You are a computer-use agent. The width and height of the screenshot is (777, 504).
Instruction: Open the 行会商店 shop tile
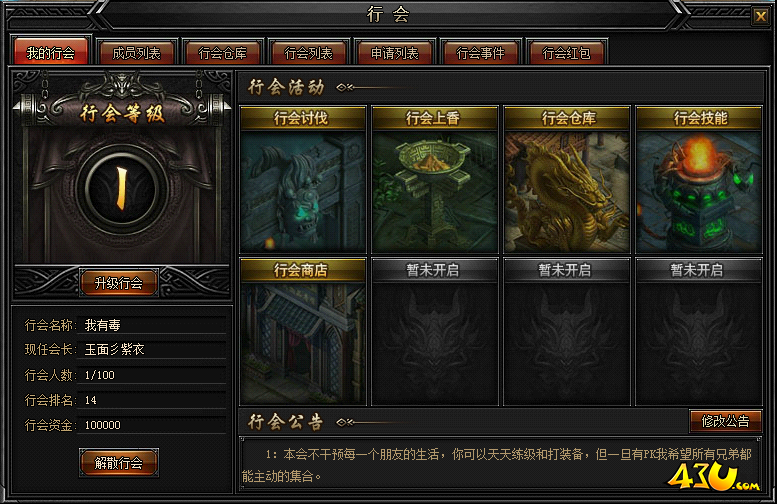(x=303, y=332)
